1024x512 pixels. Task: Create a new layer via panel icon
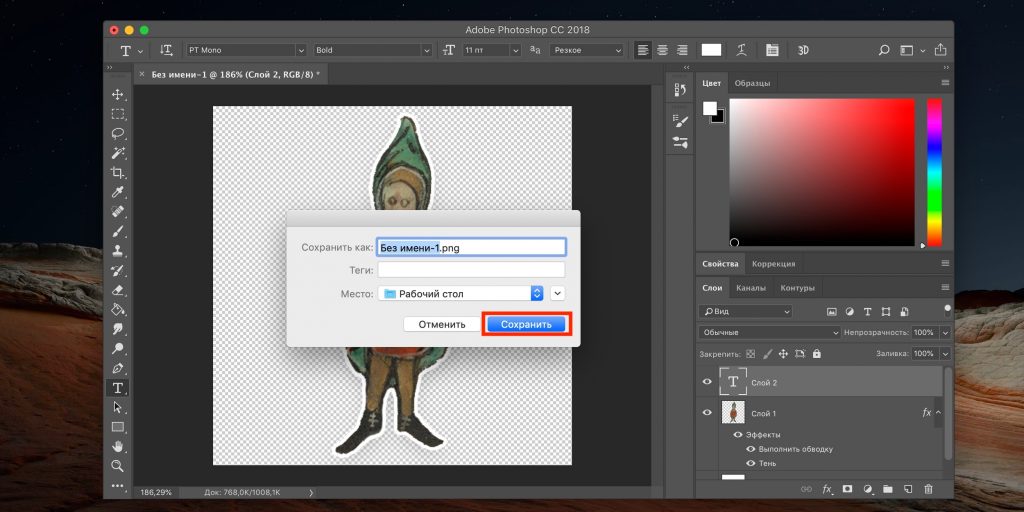point(908,489)
